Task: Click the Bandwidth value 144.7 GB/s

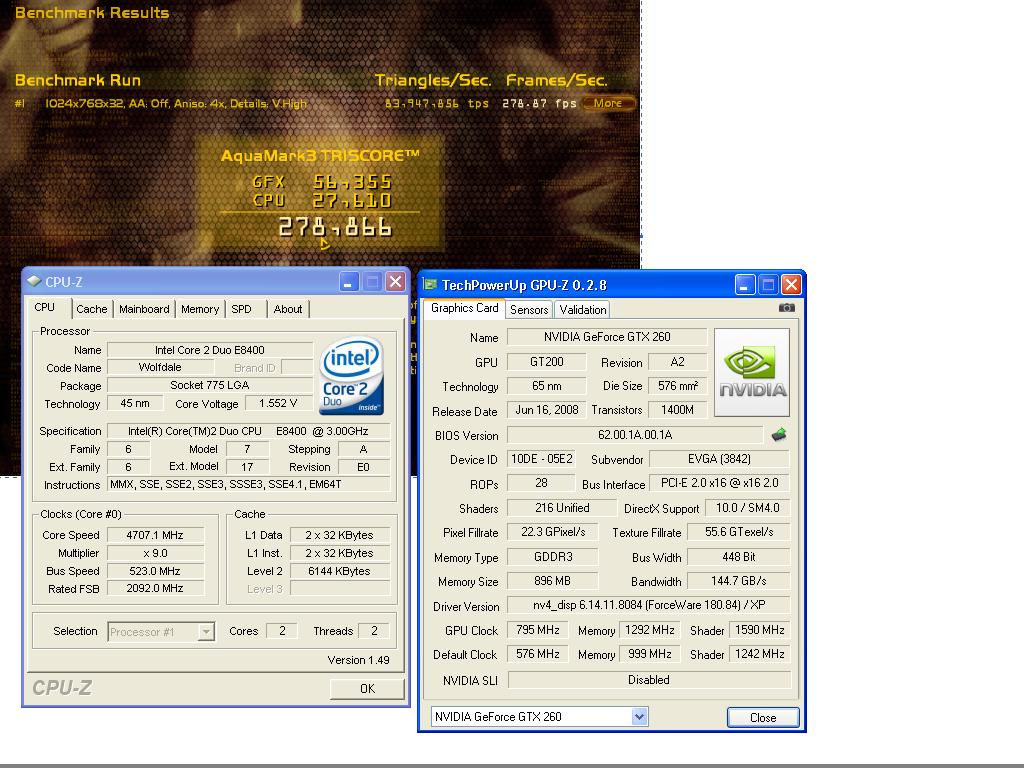Action: 739,581
